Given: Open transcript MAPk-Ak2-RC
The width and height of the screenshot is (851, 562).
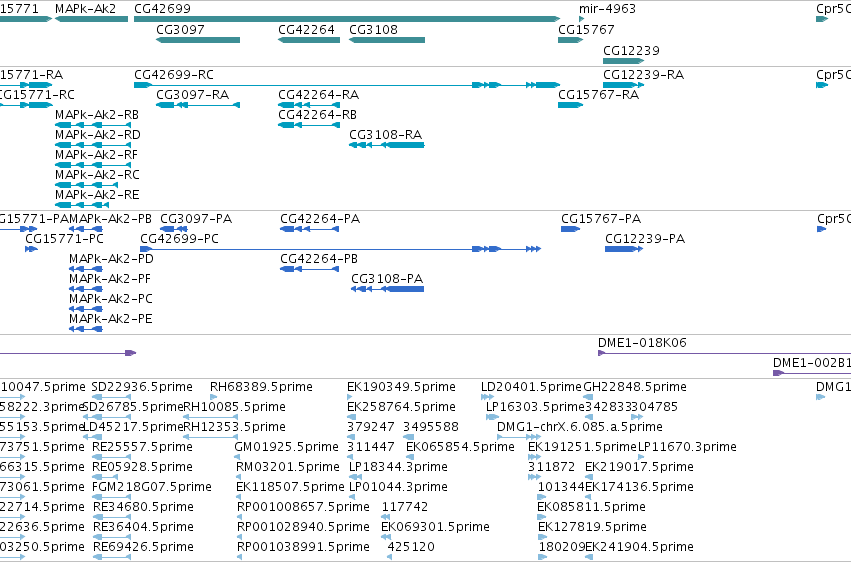Looking at the screenshot, I should tap(86, 185).
